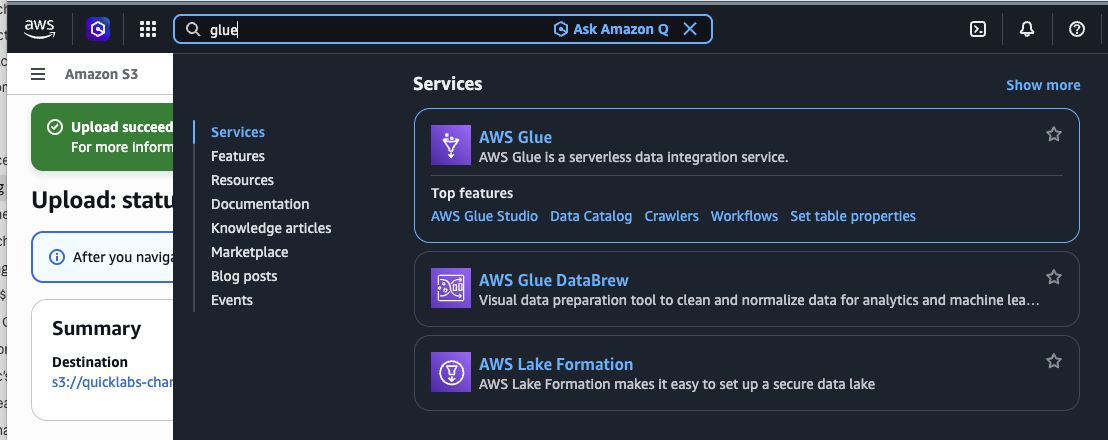Open the AWS Glue DataBrew link

[x=553, y=280]
